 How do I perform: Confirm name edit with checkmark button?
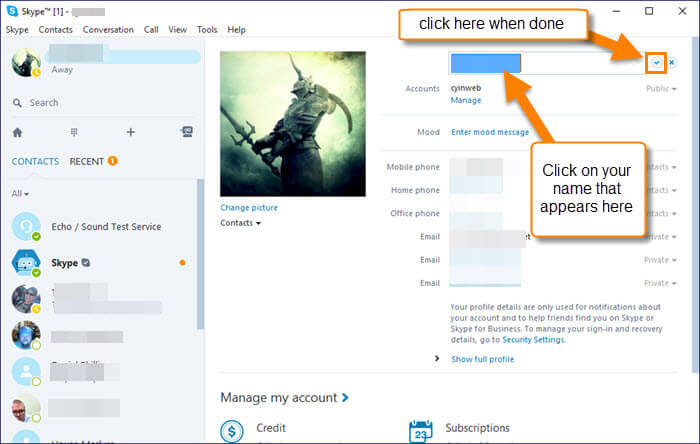coord(656,63)
